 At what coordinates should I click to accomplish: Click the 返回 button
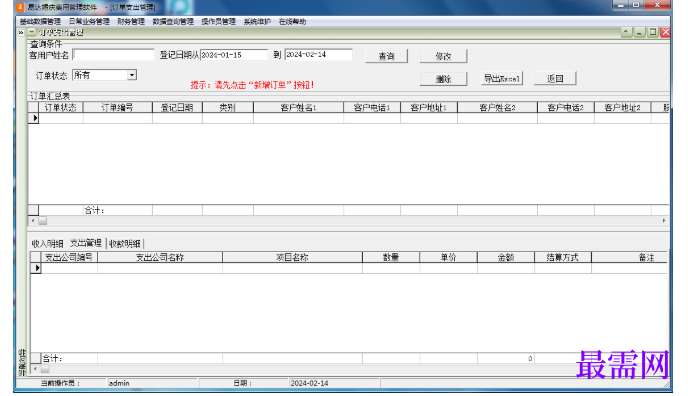(x=555, y=78)
